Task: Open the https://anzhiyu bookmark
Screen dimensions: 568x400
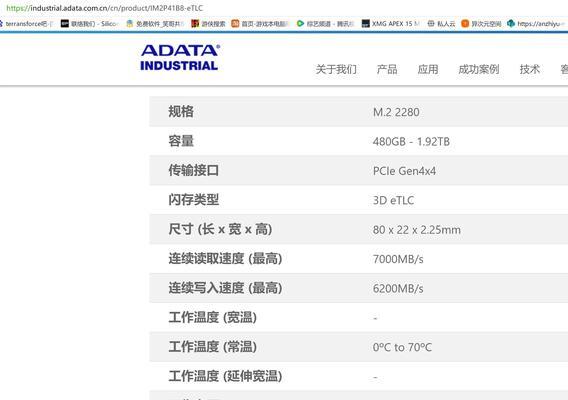Action: point(537,24)
